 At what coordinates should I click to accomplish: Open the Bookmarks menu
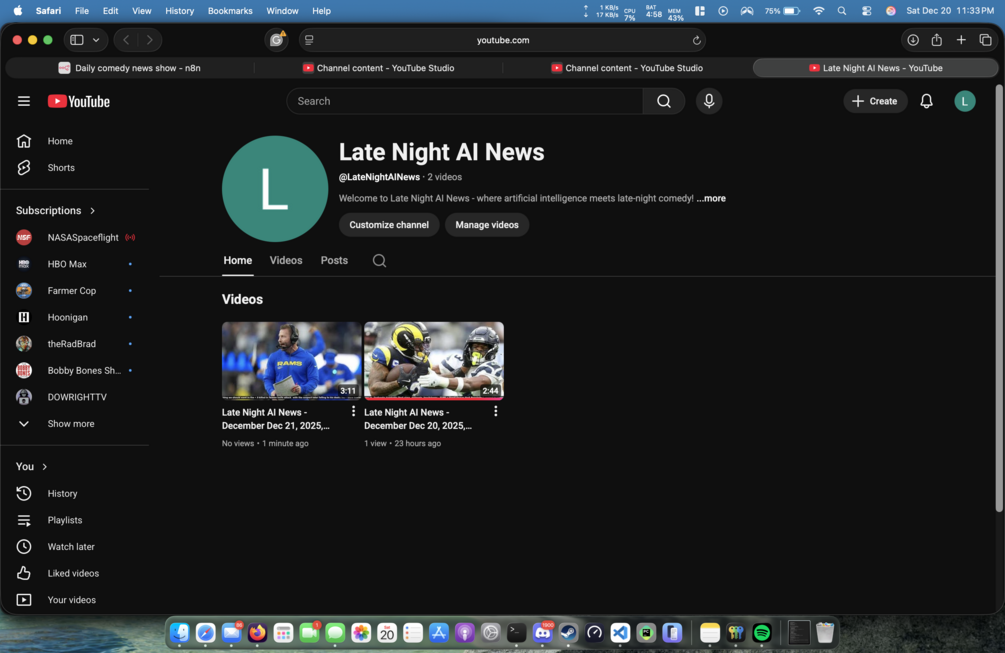[x=230, y=11]
